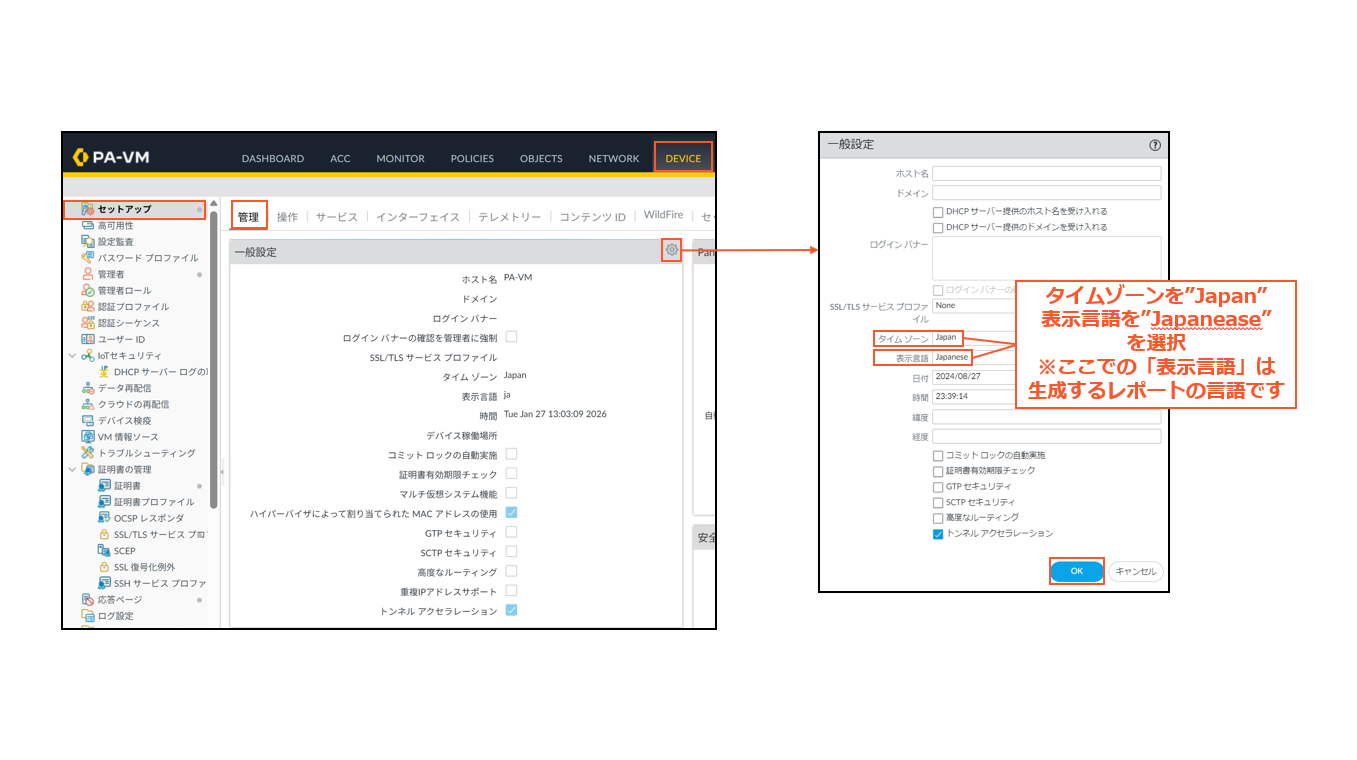Click the OCSP レスポンダ icon
This screenshot has width=1357, height=760.
(x=104, y=518)
